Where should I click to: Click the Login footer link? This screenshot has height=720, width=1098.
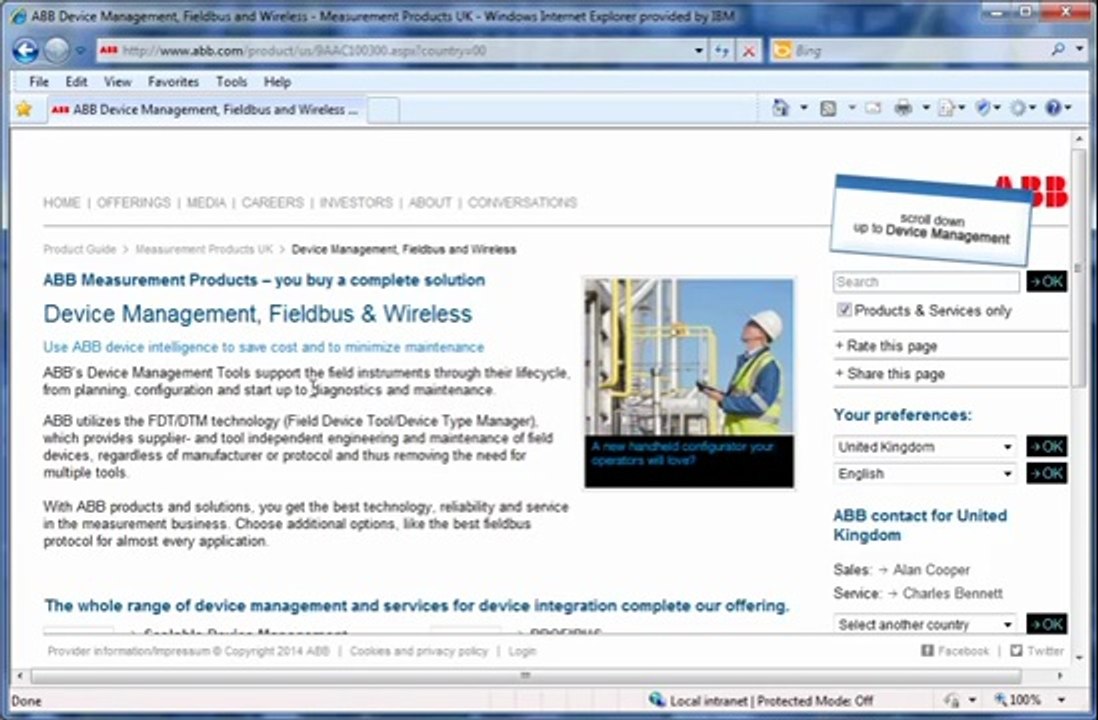522,651
